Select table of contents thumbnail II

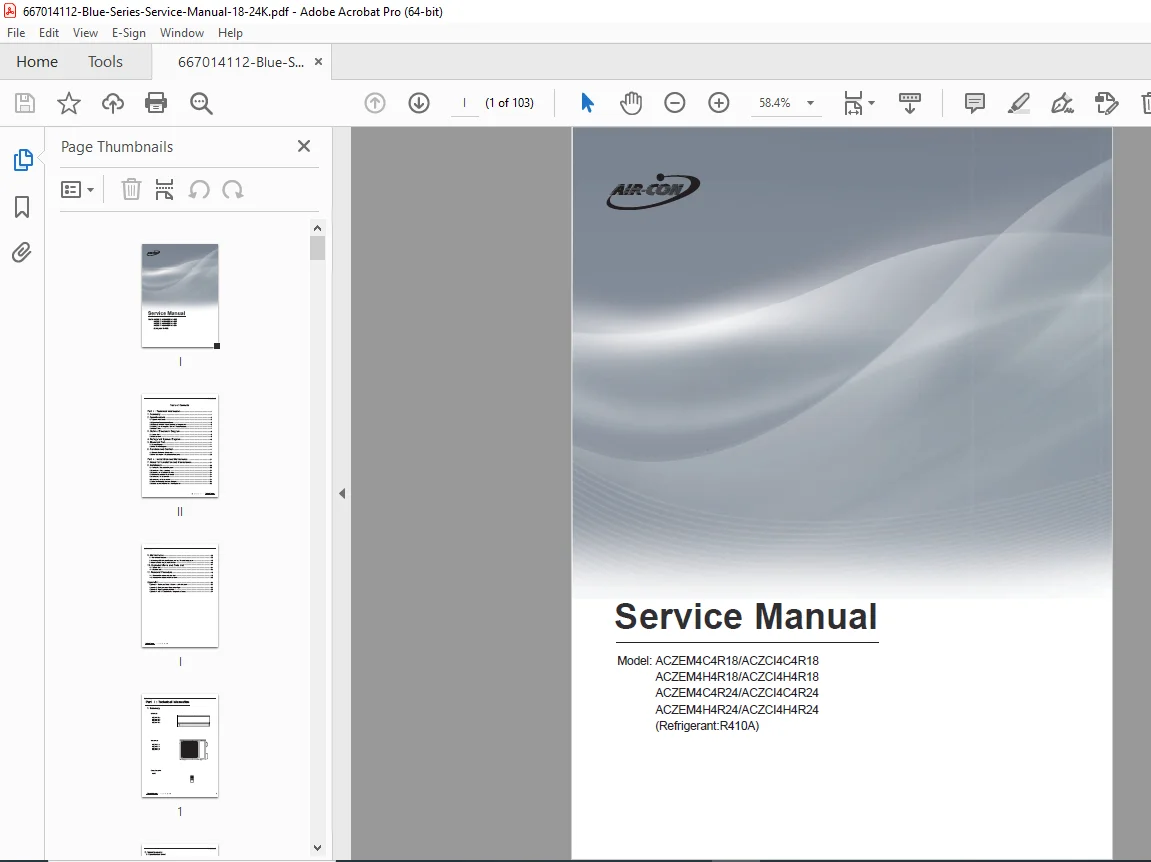(180, 446)
